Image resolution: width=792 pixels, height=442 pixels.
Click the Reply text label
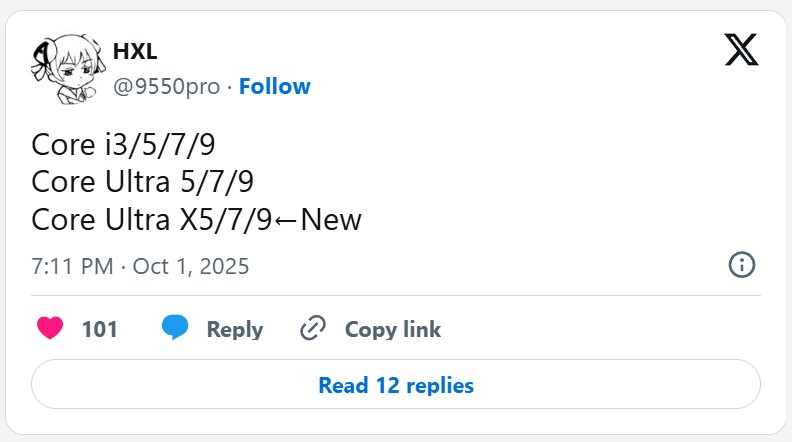pos(234,329)
